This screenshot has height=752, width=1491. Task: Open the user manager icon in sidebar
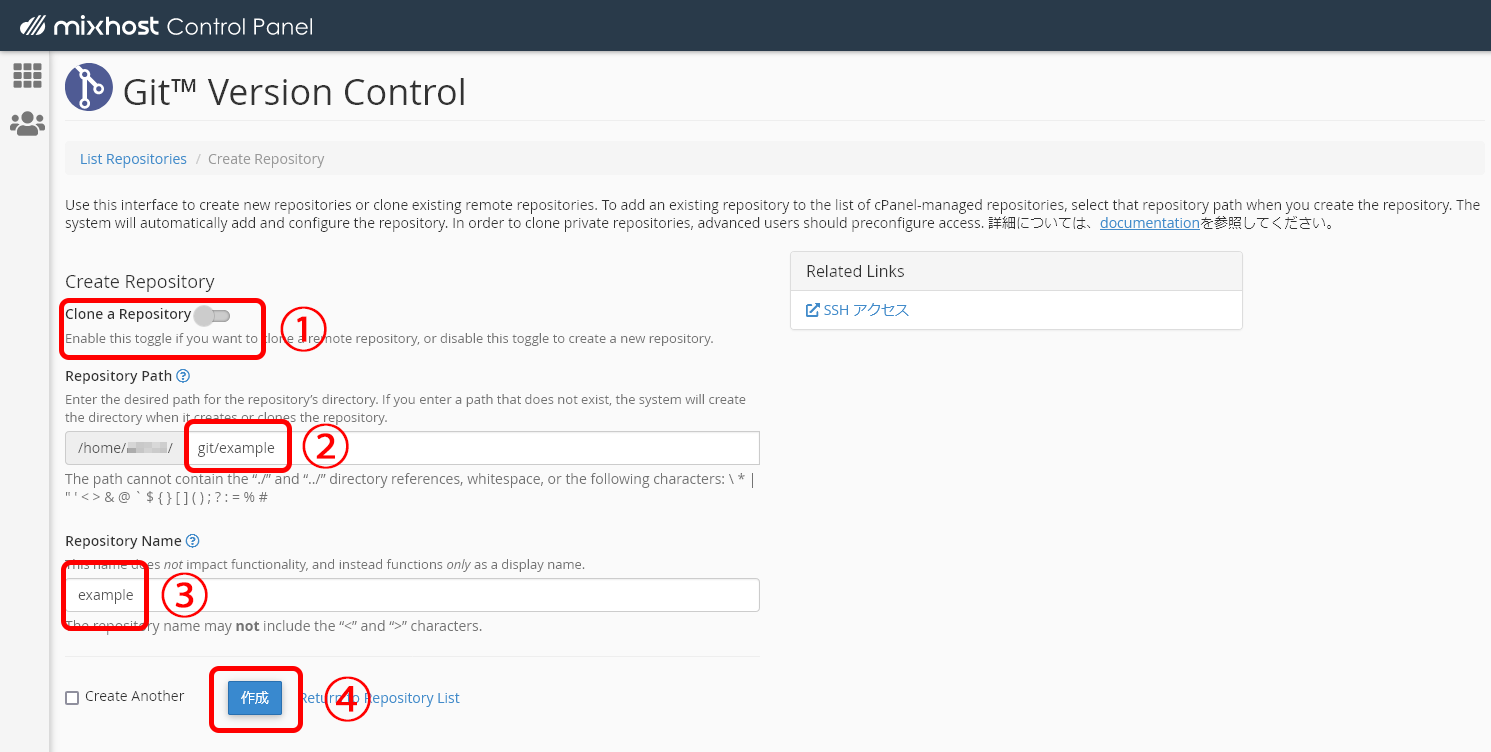[27, 124]
